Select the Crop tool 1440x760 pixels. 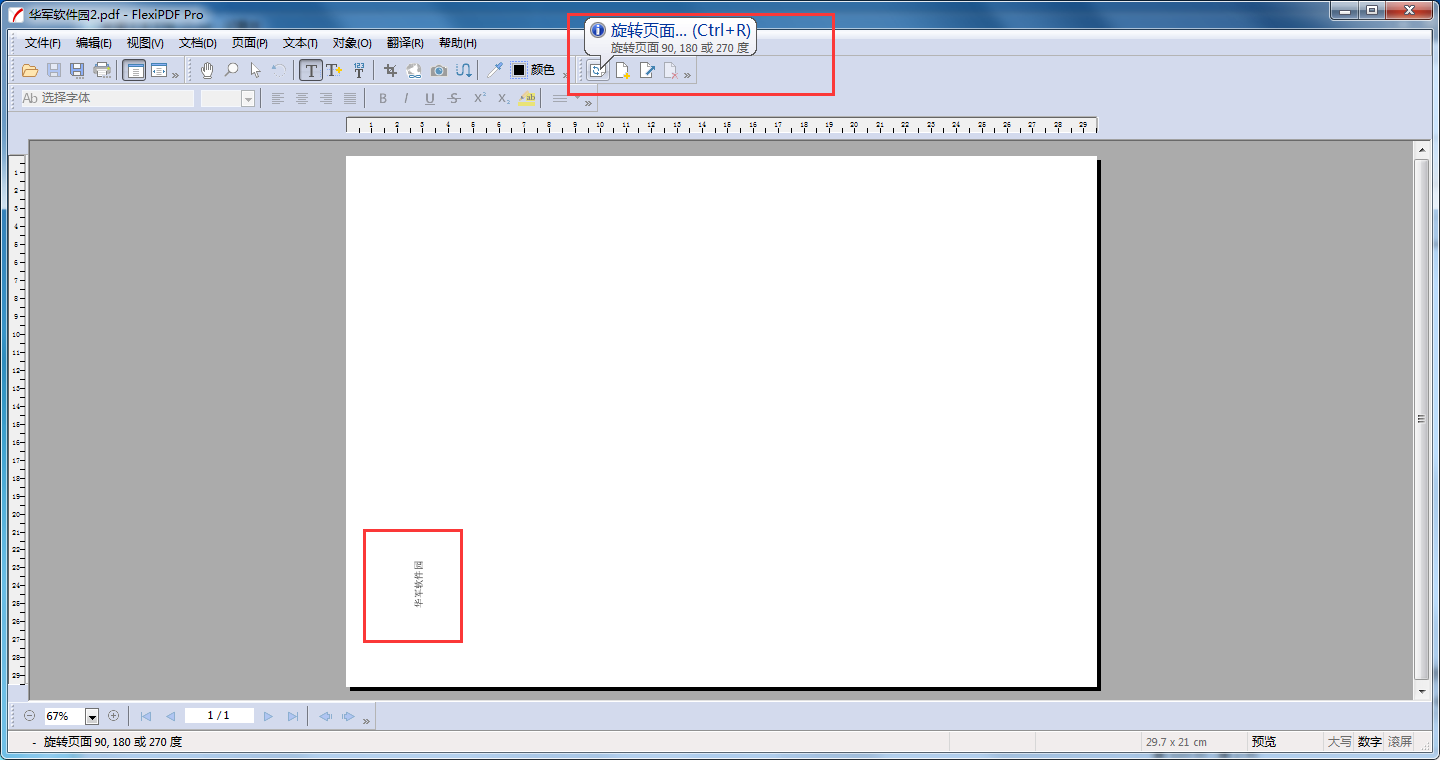(391, 70)
